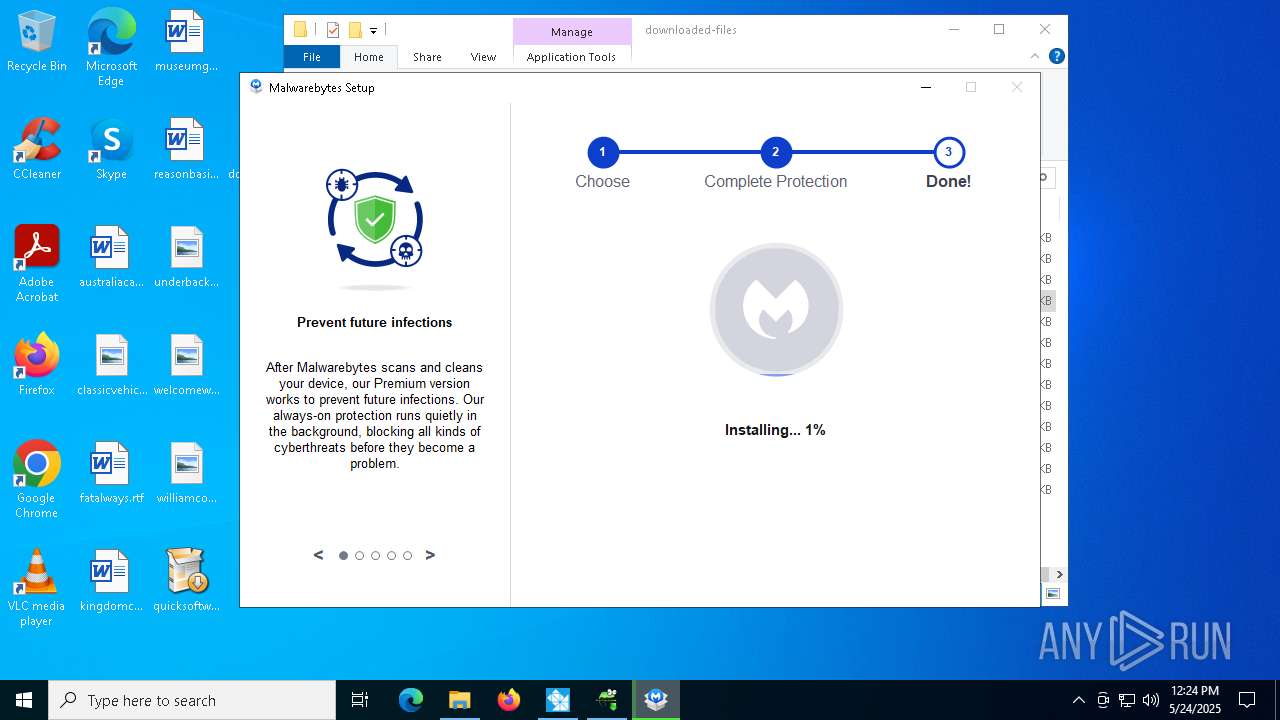Select the reasonbasi... Word document

point(186,150)
